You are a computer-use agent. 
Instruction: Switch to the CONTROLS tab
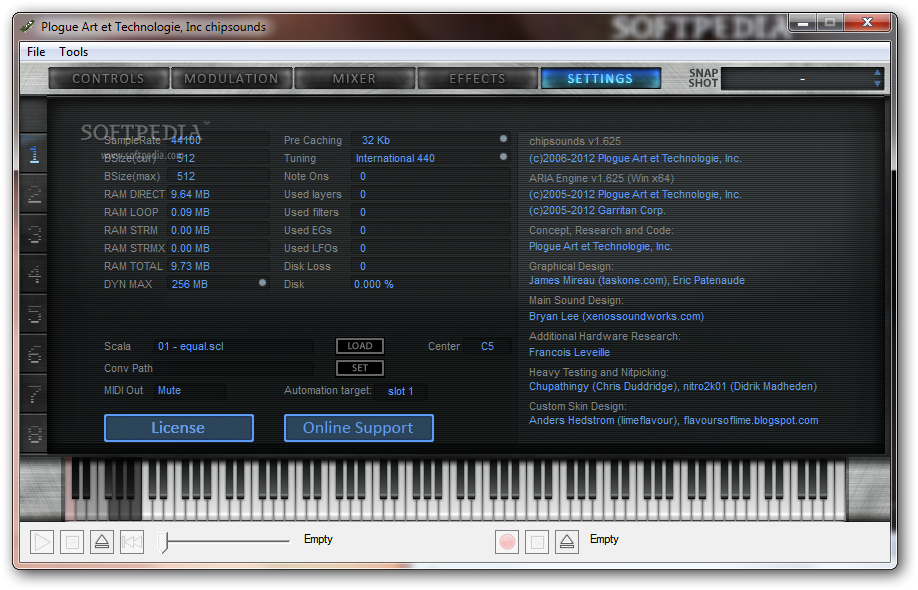[108, 78]
